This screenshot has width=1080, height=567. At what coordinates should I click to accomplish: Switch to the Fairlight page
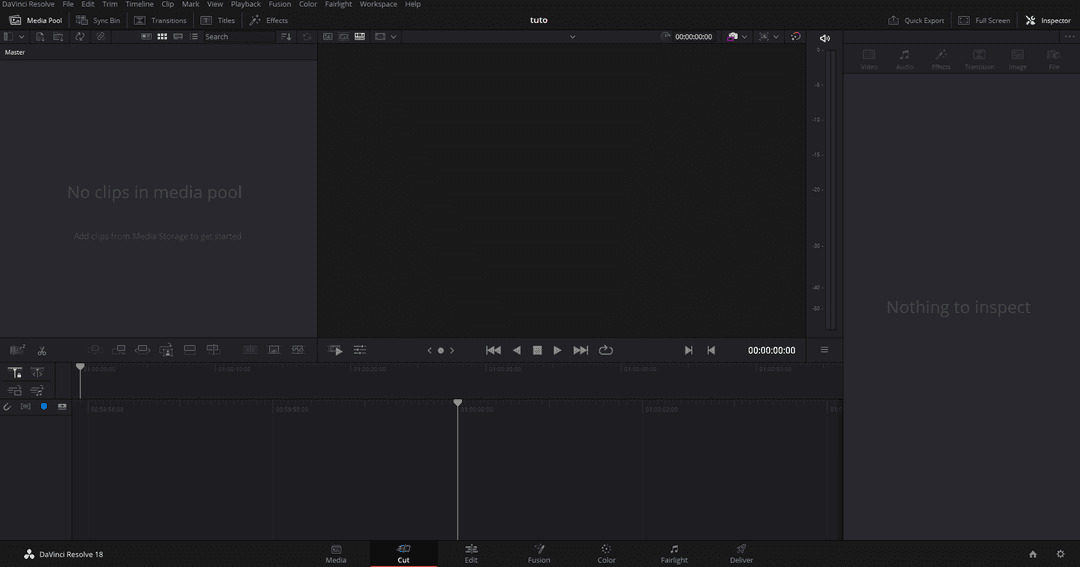(x=674, y=554)
